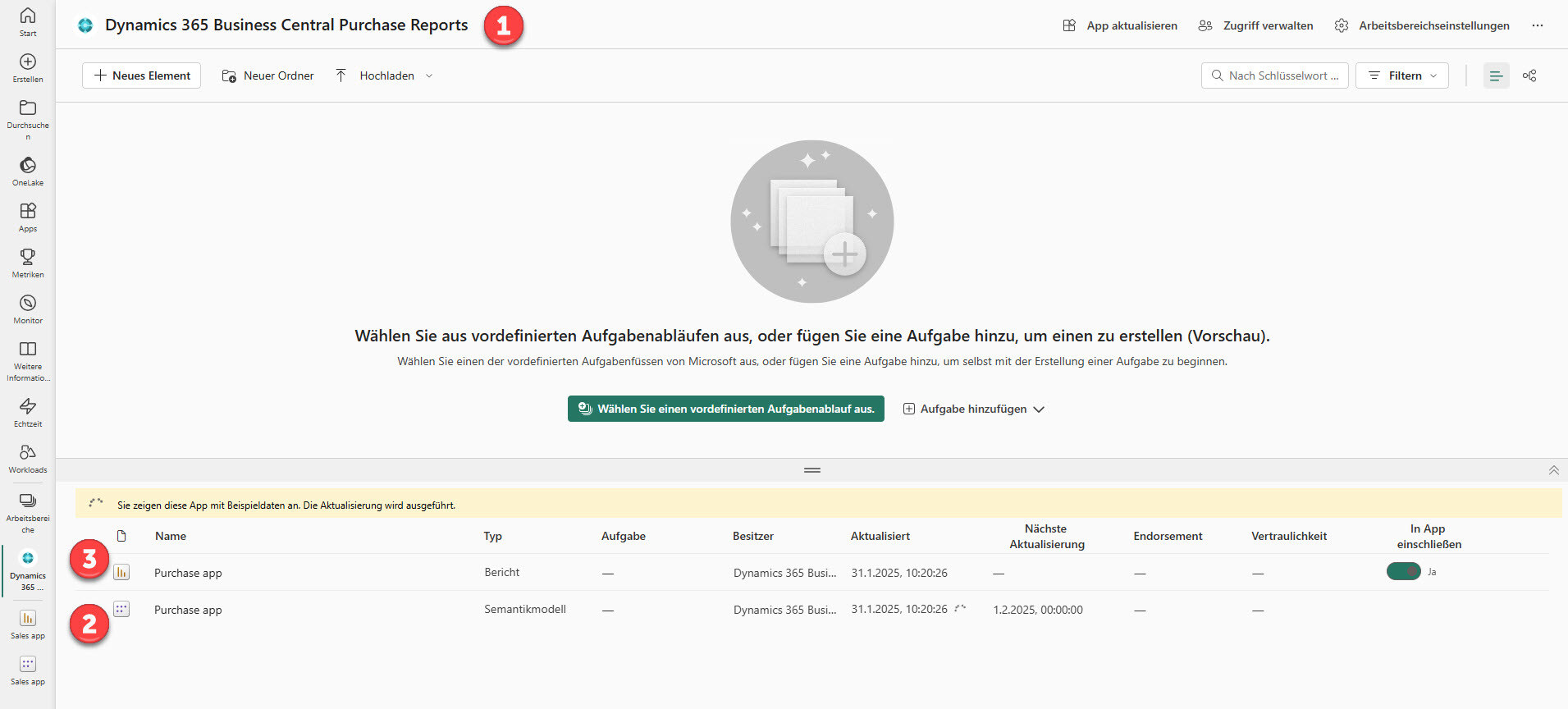Click owner Dynamics 365 Busi... in Semantikmodell row
The height and width of the screenshot is (709, 1568).
pyautogui.click(x=784, y=610)
